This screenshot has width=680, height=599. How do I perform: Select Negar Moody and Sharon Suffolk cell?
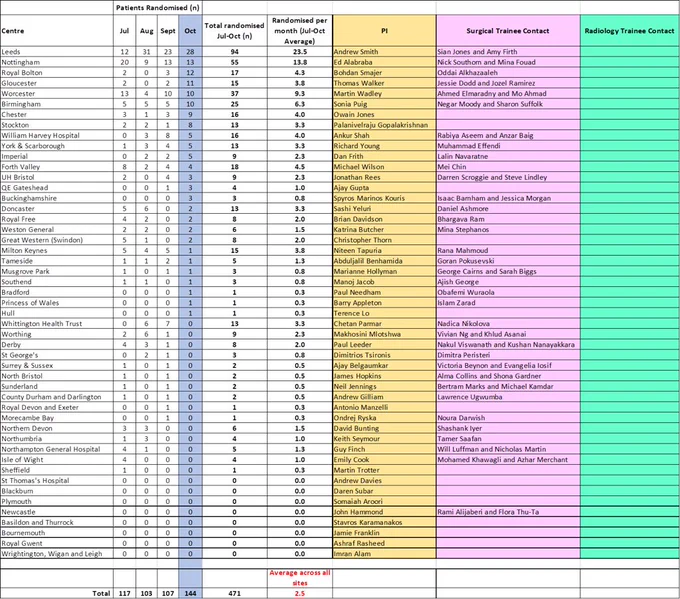tap(508, 104)
